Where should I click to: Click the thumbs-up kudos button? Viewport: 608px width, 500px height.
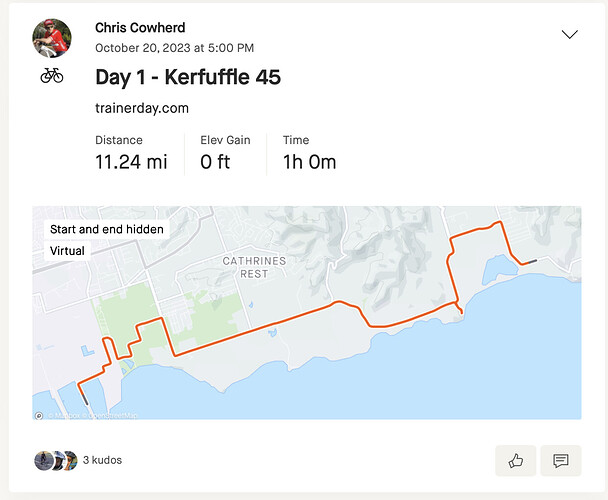[516, 460]
